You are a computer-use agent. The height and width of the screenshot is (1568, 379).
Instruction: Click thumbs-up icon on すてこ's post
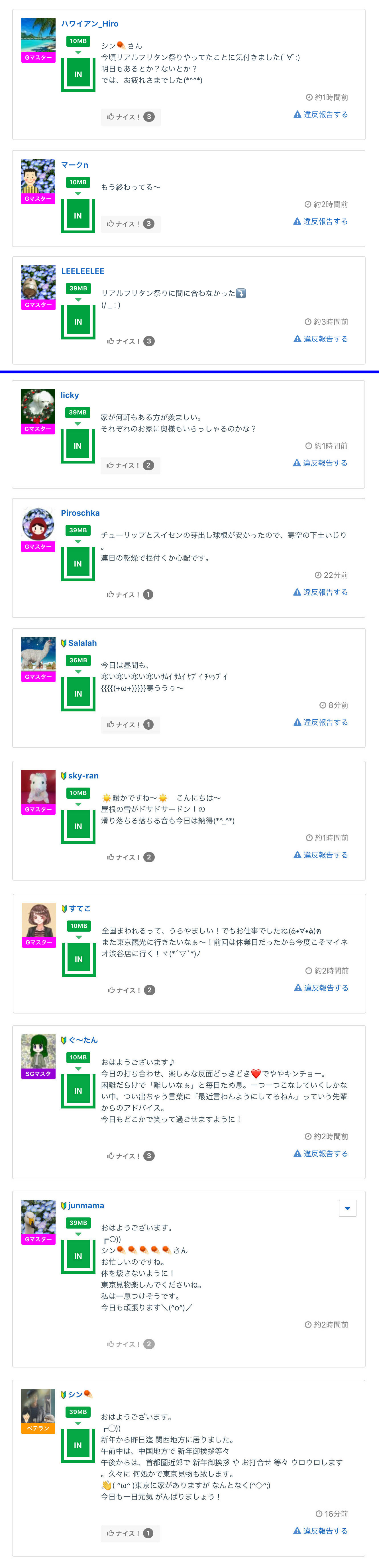coord(111,990)
